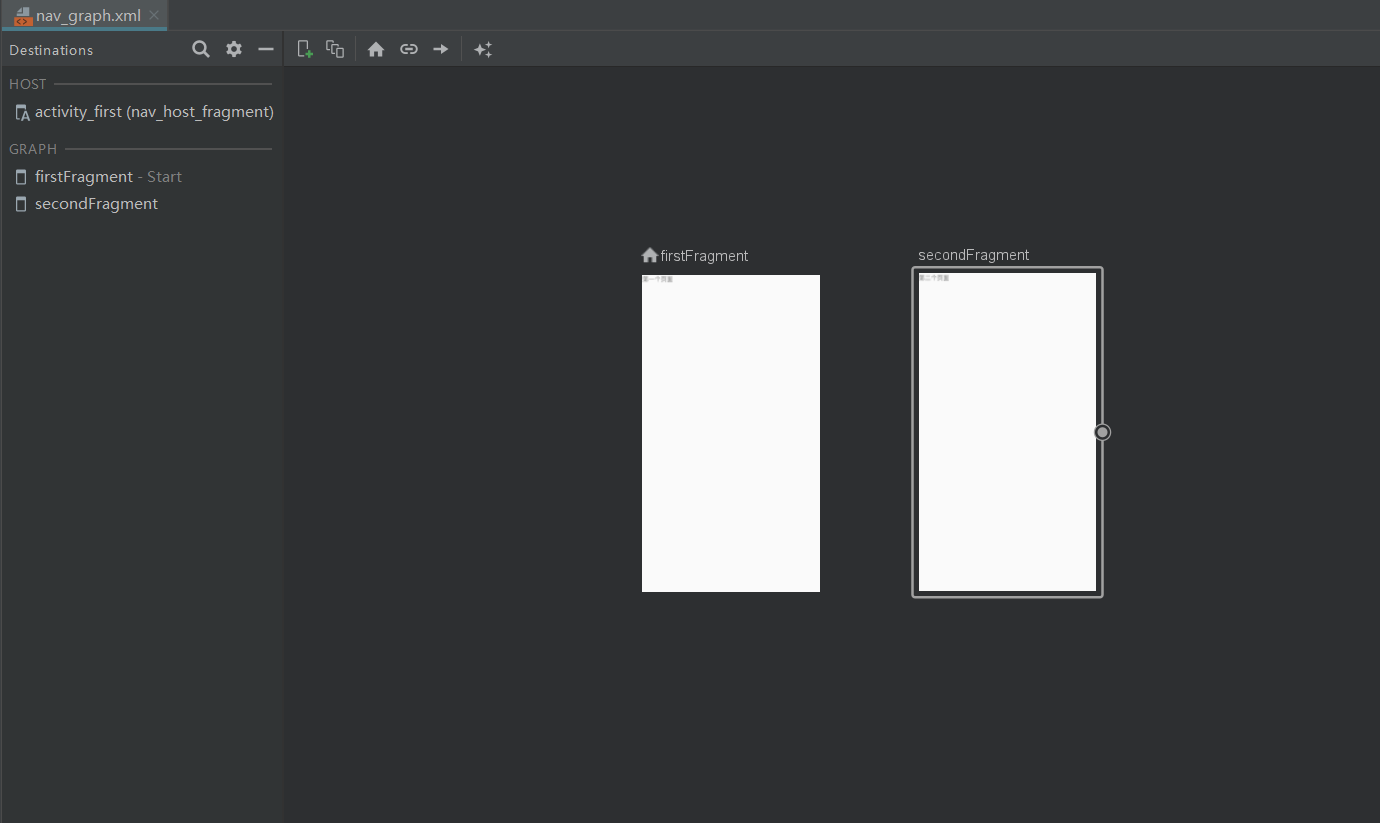The height and width of the screenshot is (823, 1380).
Task: Click the home icon beside the firstFragment label
Action: [650, 255]
